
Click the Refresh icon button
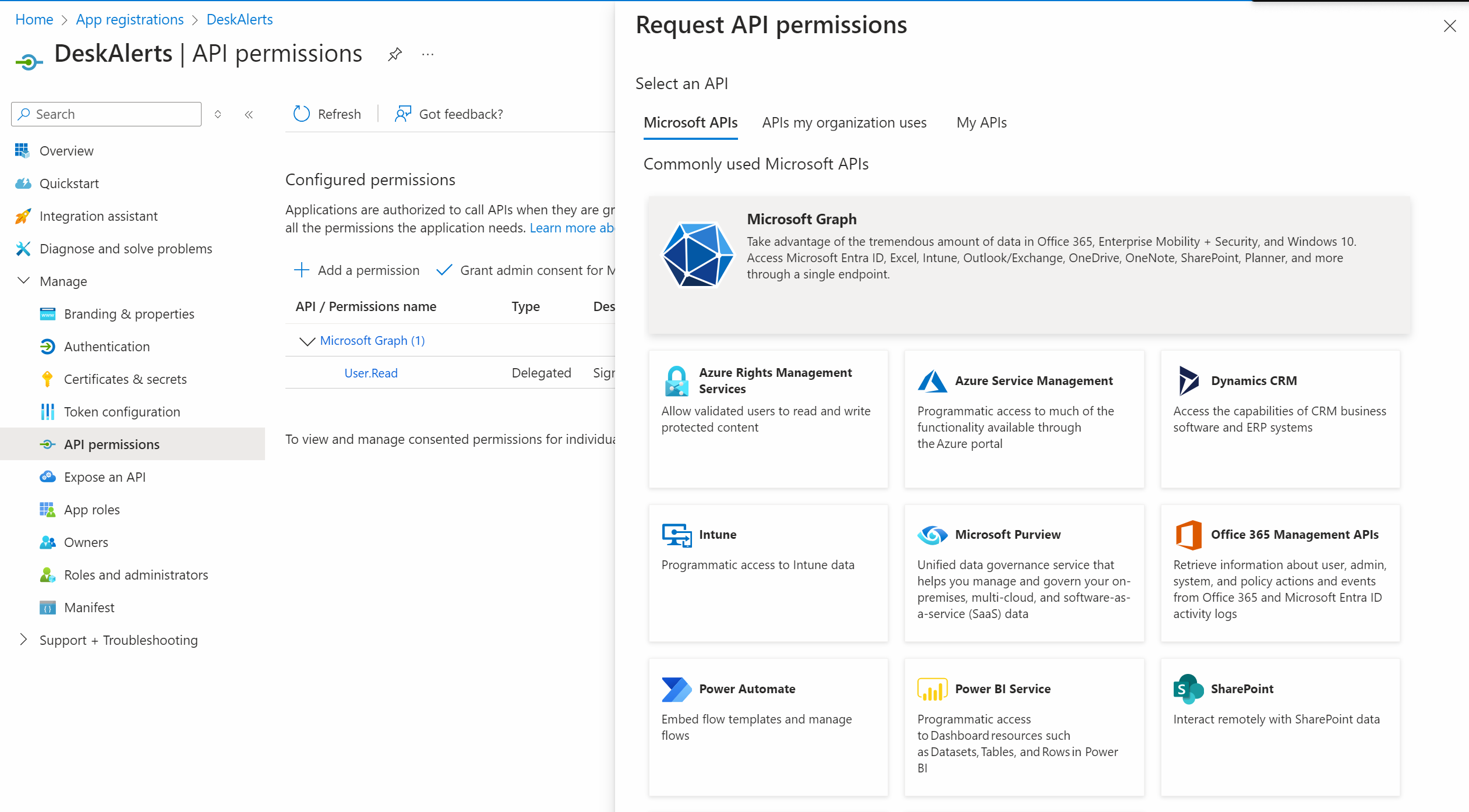point(301,114)
